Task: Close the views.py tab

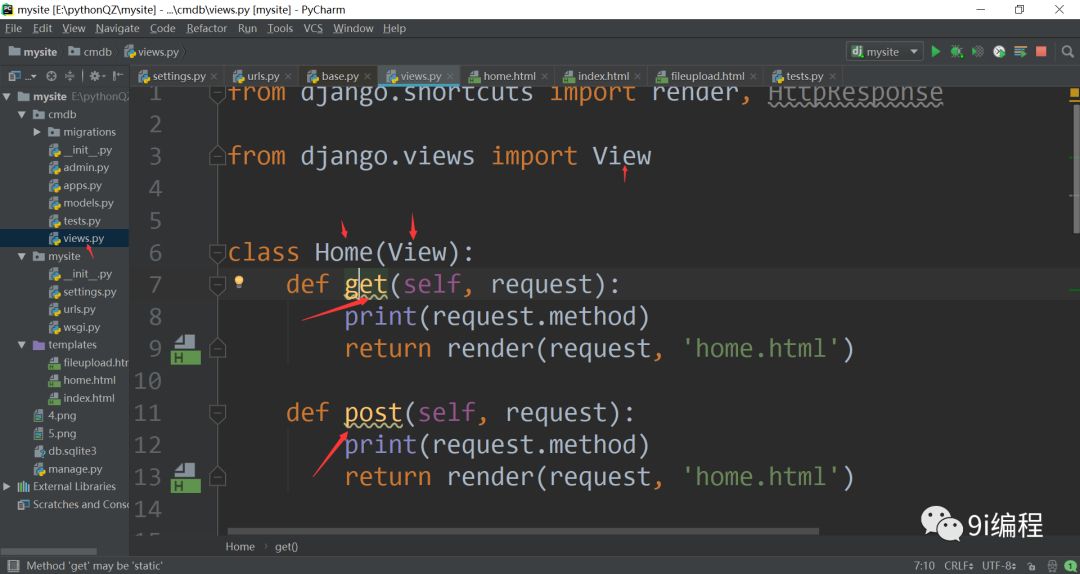Action: (x=450, y=76)
